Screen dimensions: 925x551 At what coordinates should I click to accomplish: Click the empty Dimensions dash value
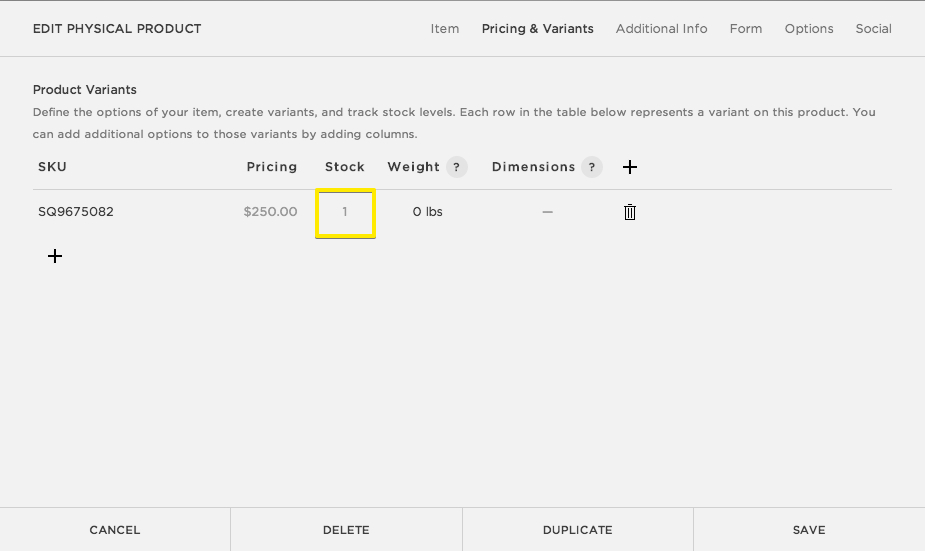(547, 212)
